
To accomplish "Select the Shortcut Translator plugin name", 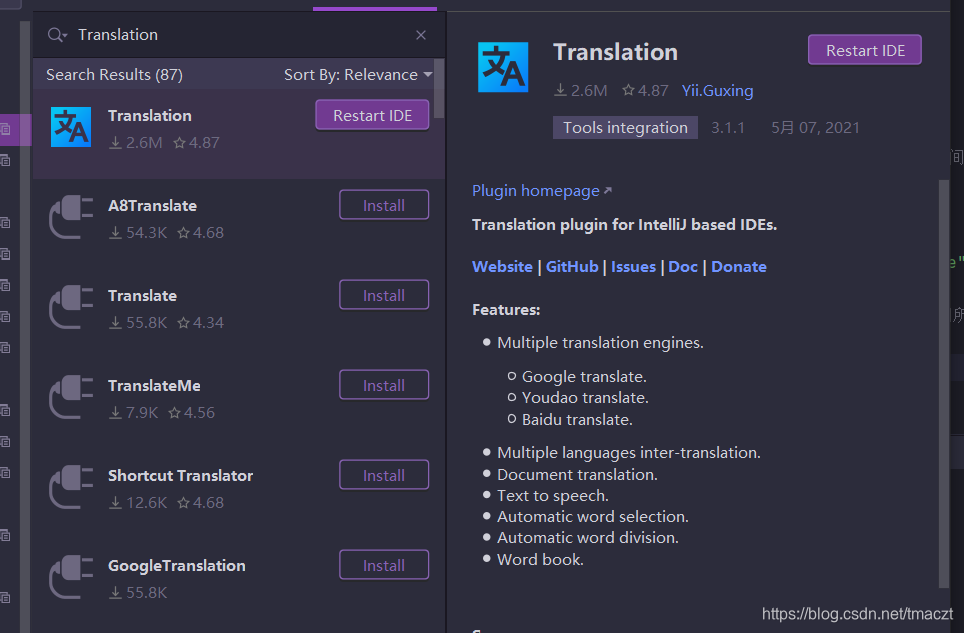I will coord(180,476).
